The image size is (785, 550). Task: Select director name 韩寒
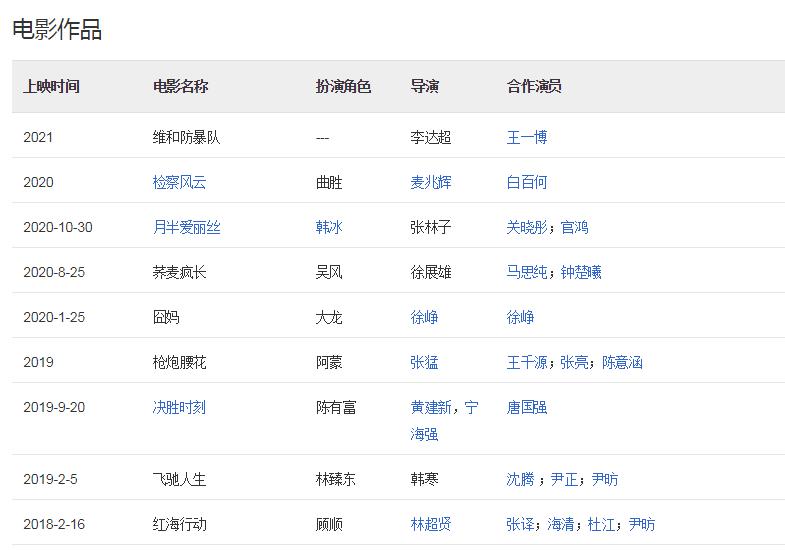[424, 479]
